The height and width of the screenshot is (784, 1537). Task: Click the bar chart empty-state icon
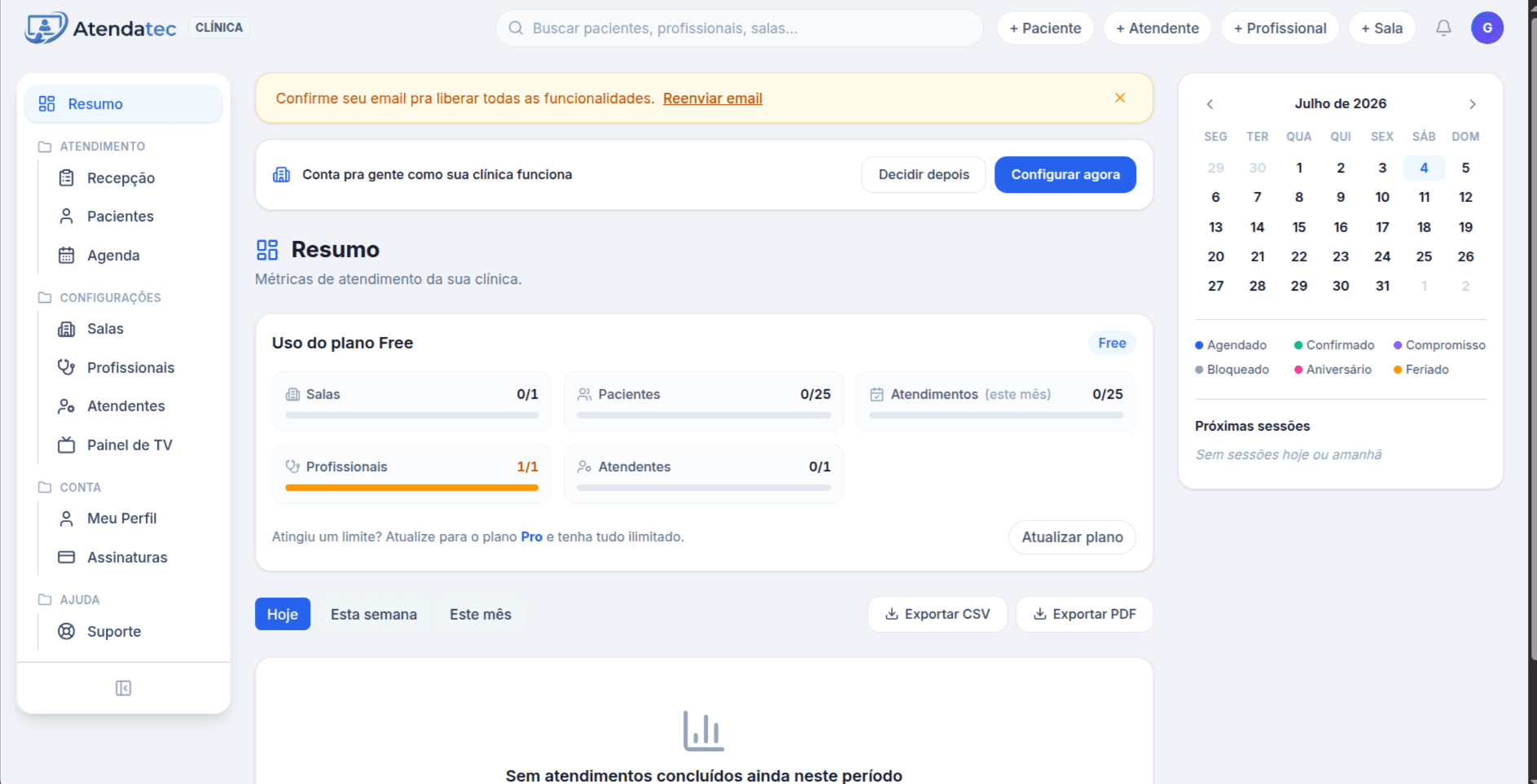704,731
